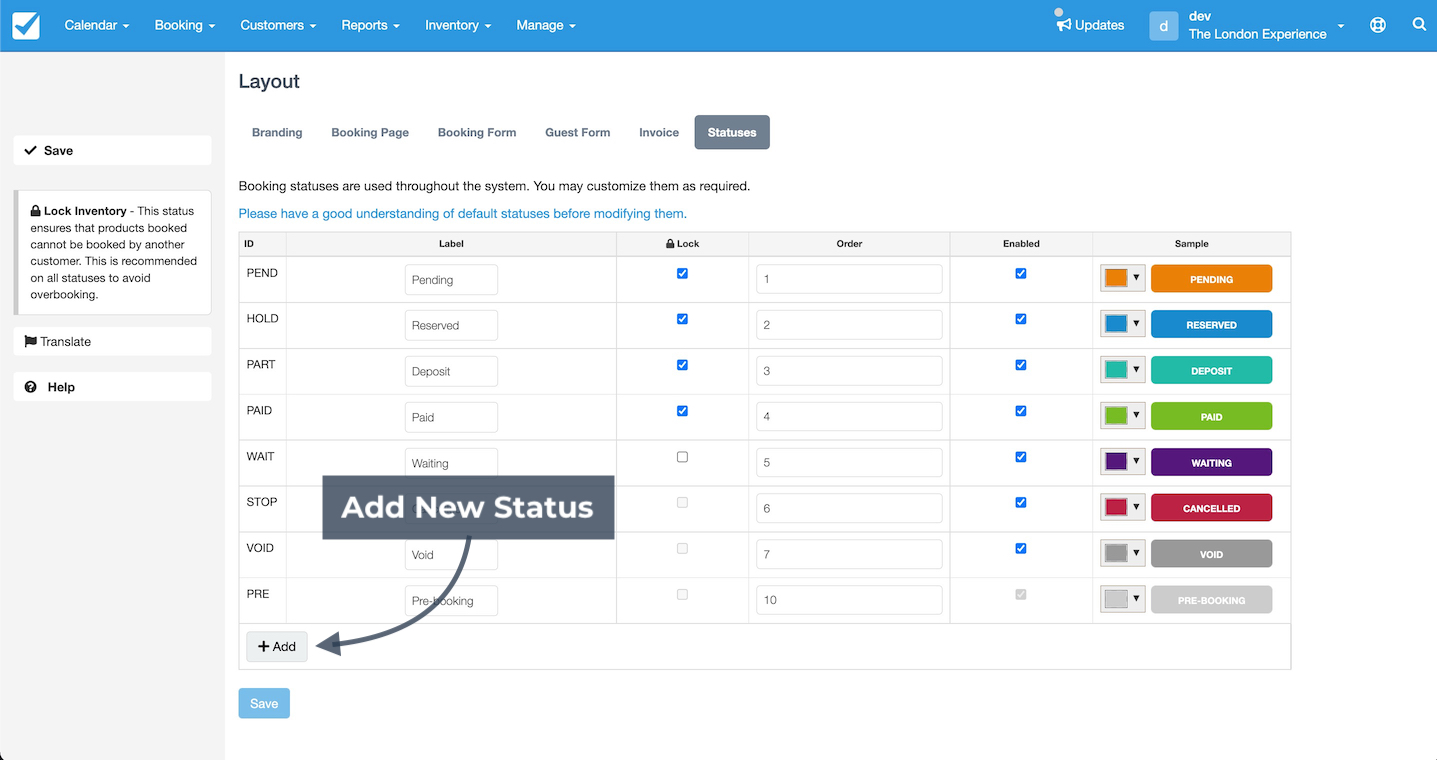Switch to the Booking Page tab

[x=370, y=132]
